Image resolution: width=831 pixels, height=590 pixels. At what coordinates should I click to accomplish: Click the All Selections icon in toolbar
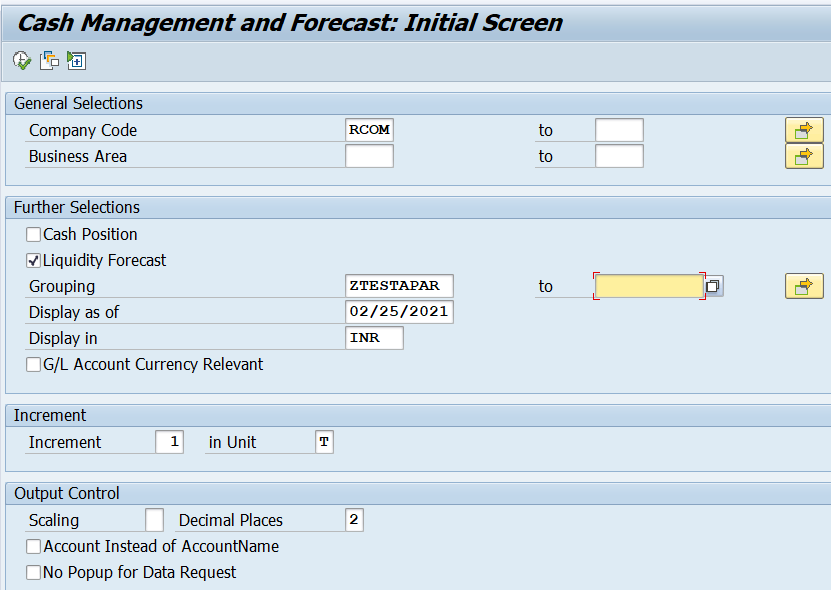tap(76, 60)
